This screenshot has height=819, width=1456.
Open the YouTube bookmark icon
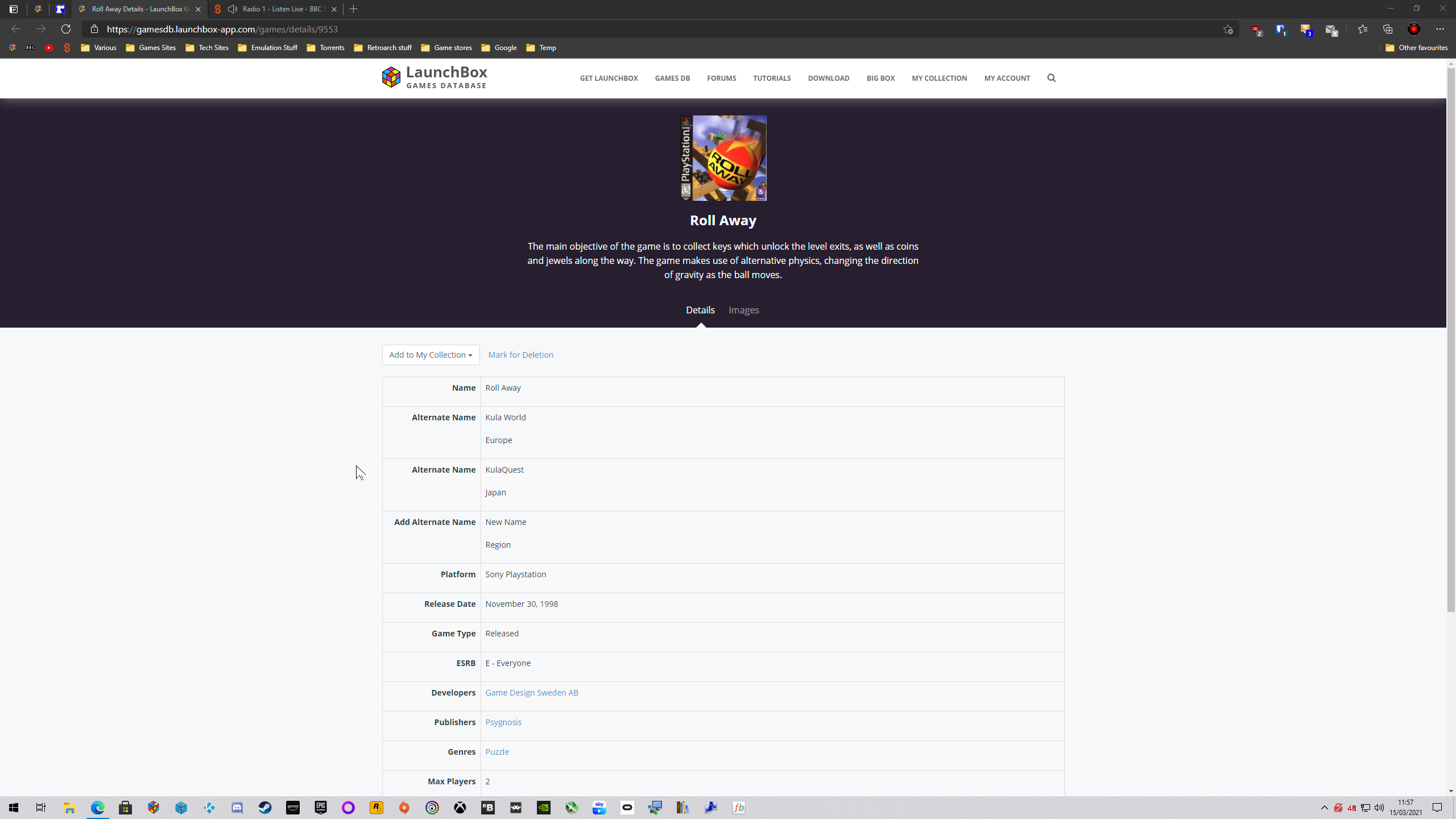[49, 48]
